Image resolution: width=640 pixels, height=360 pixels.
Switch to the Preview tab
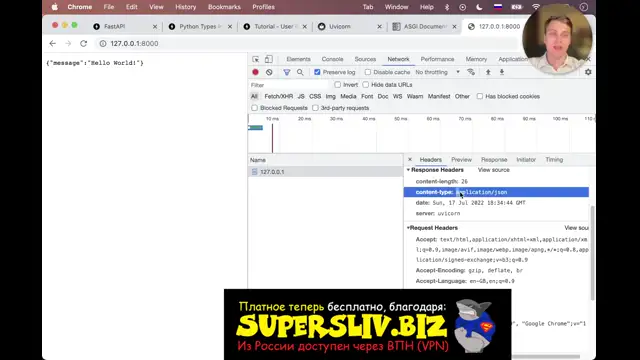pyautogui.click(x=461, y=160)
